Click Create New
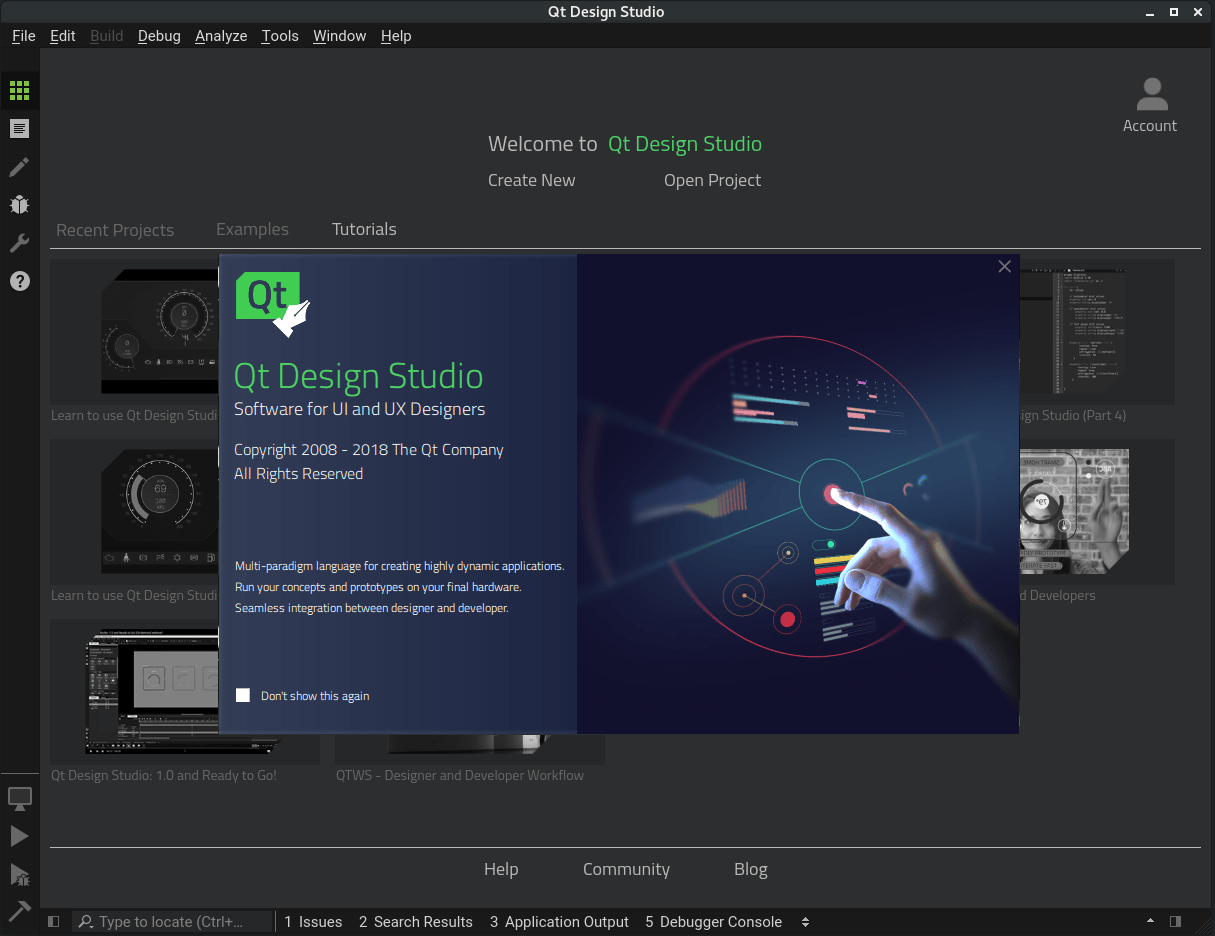 click(x=531, y=180)
